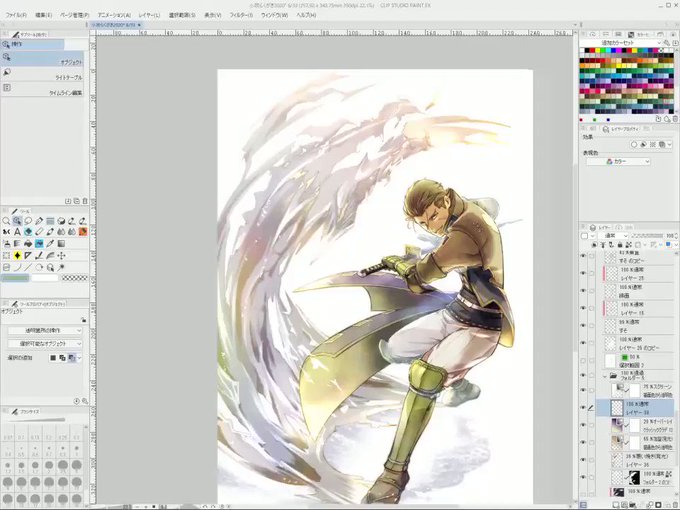Click the layer opacity slider
Image resolution: width=680 pixels, height=510 pixels.
pos(646,235)
